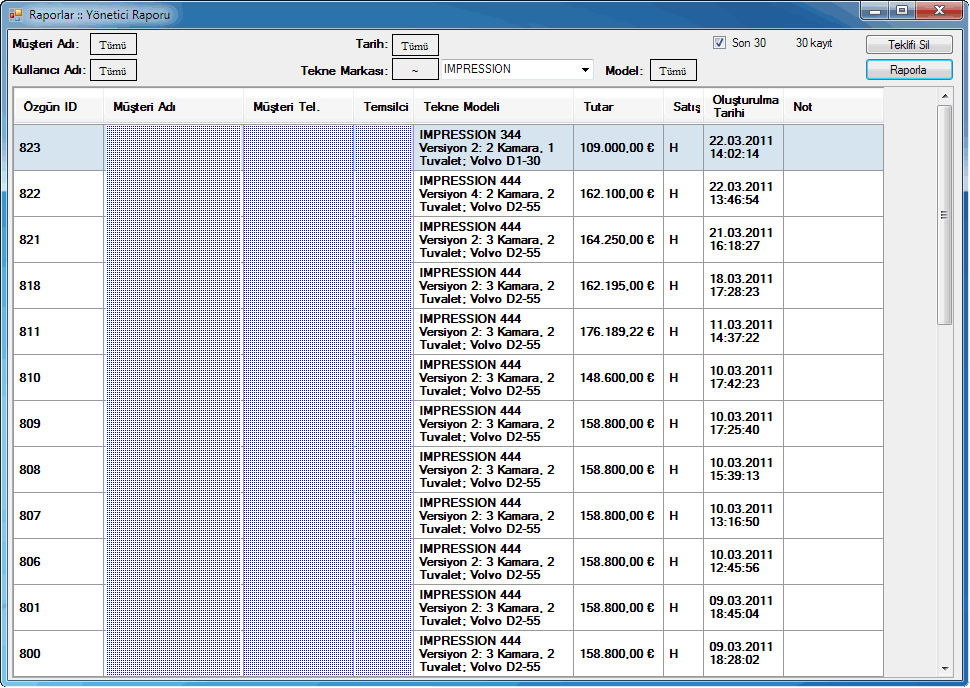
Task: Click Tümü button next to Model
Action: click(673, 71)
